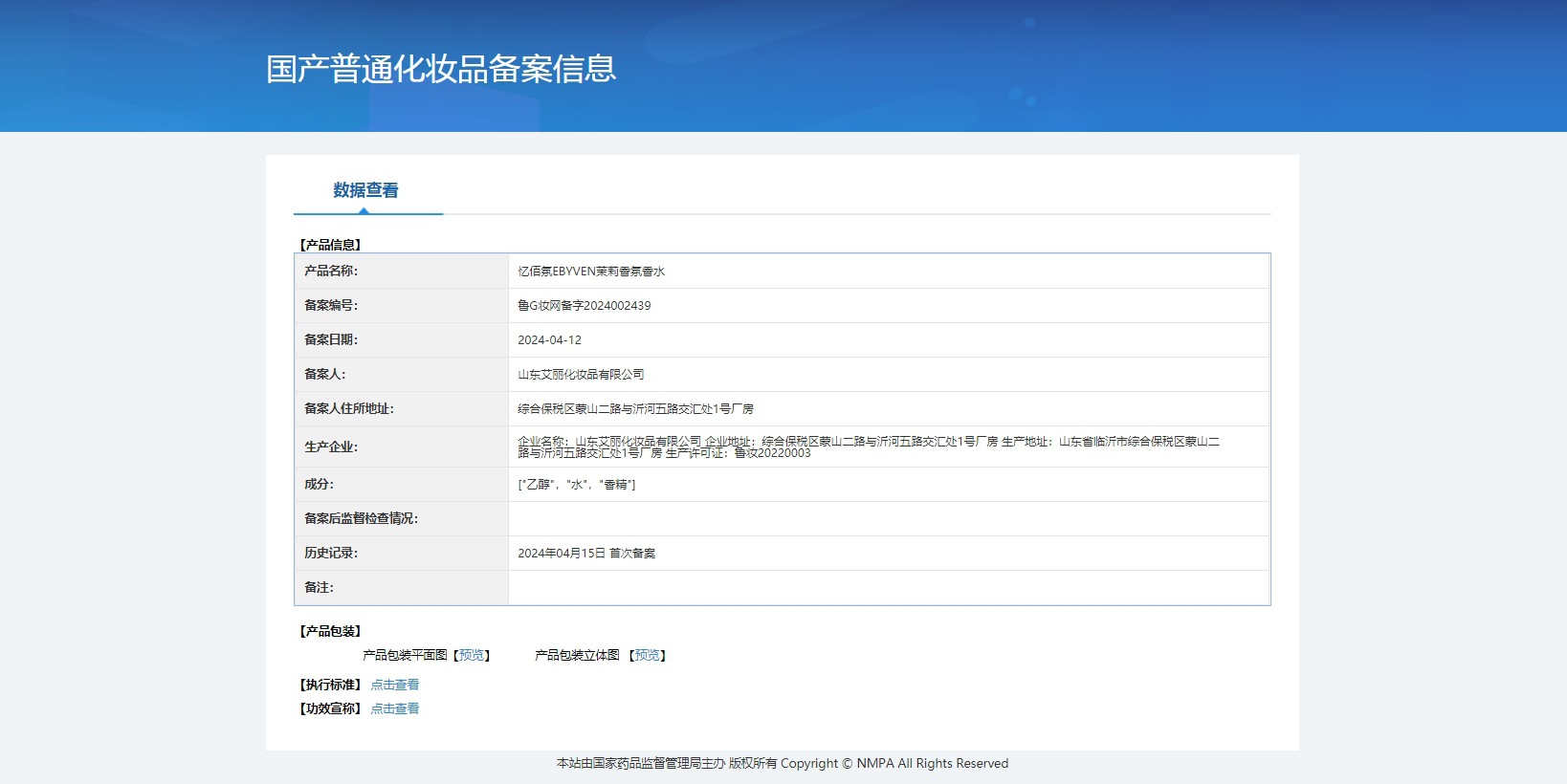Click 点击查看 next to 功效宣称

coord(394,708)
